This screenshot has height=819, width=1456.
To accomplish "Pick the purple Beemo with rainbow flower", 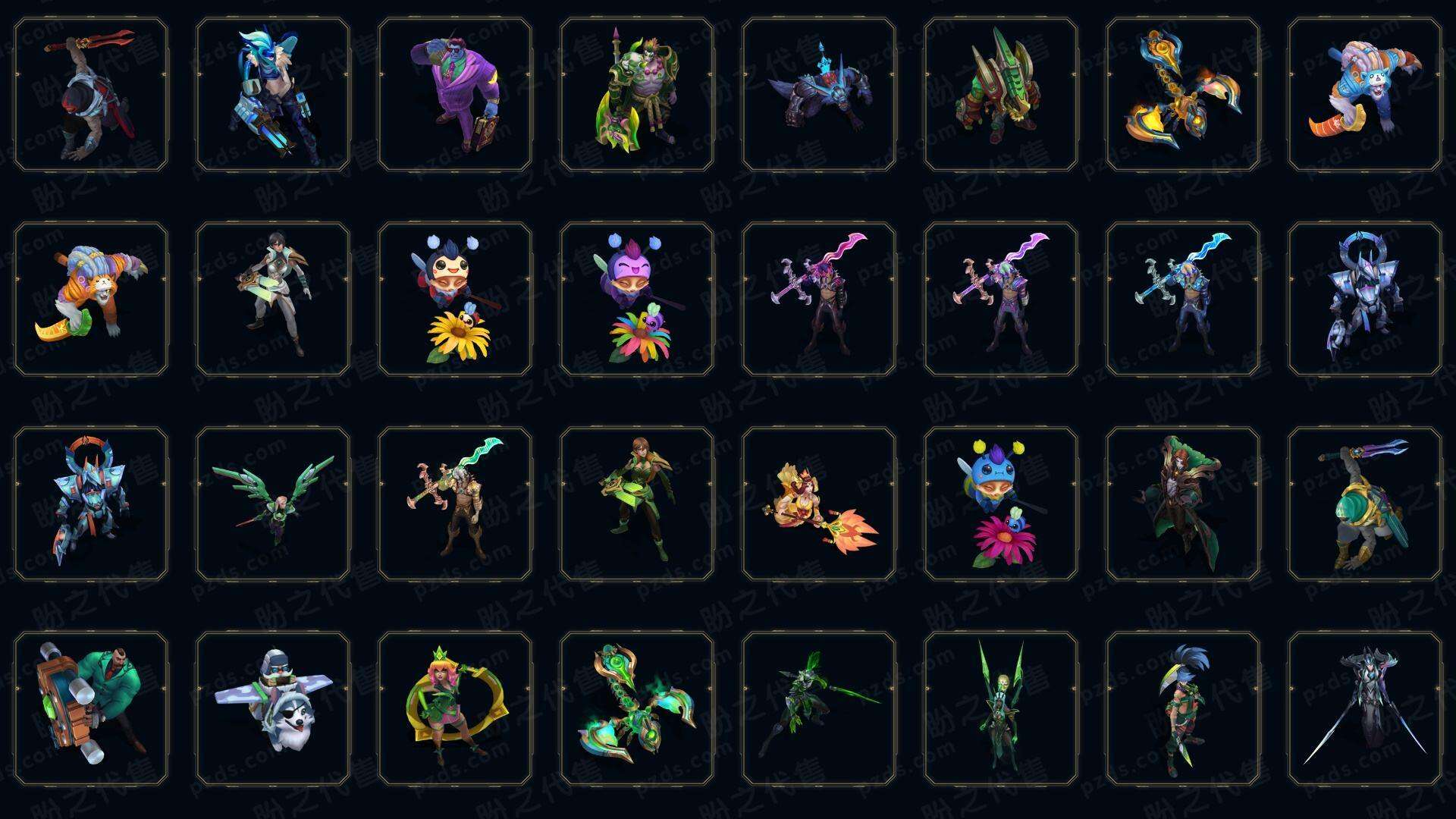I will click(637, 299).
